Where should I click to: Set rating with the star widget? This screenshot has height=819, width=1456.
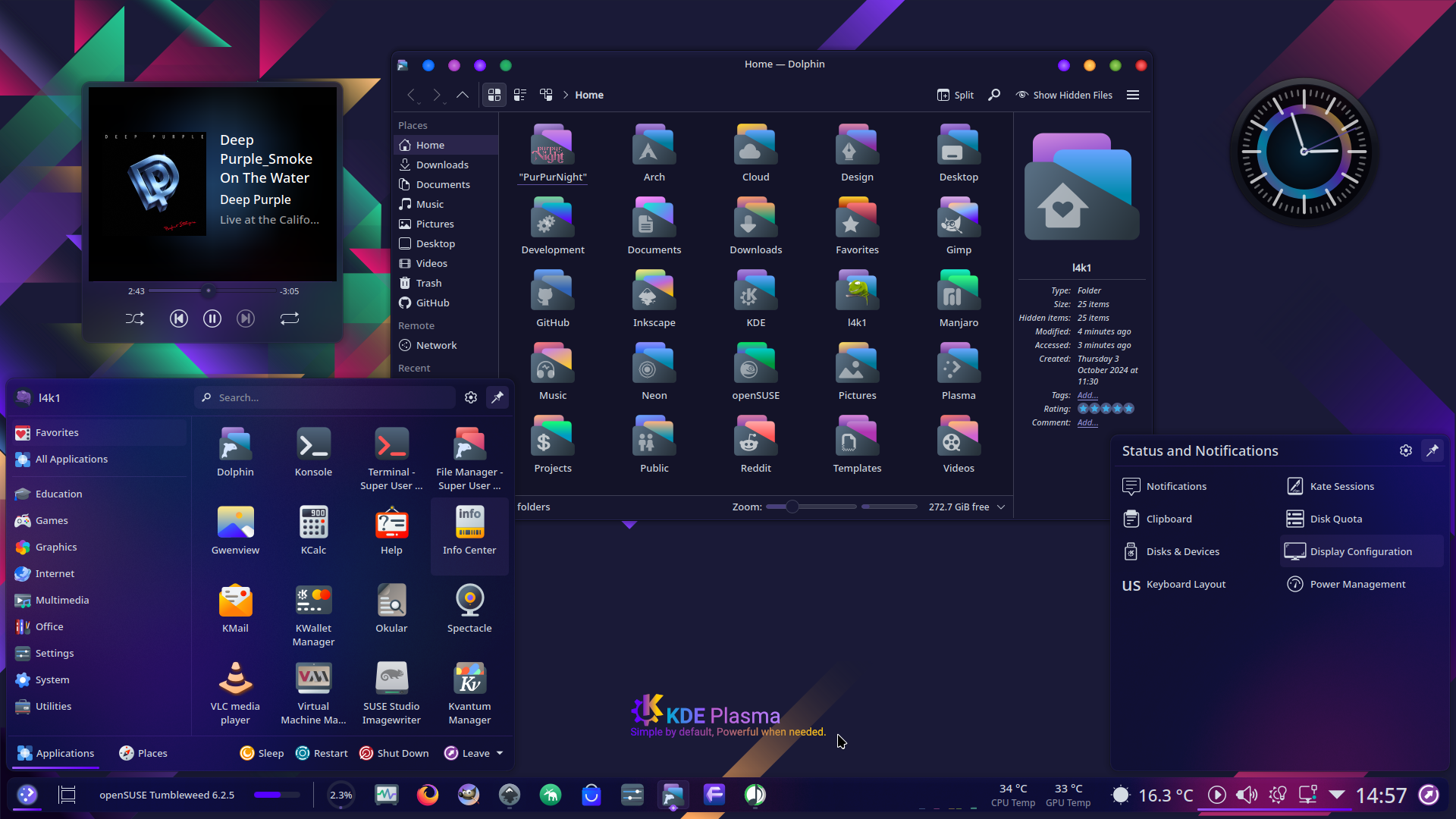1106,409
